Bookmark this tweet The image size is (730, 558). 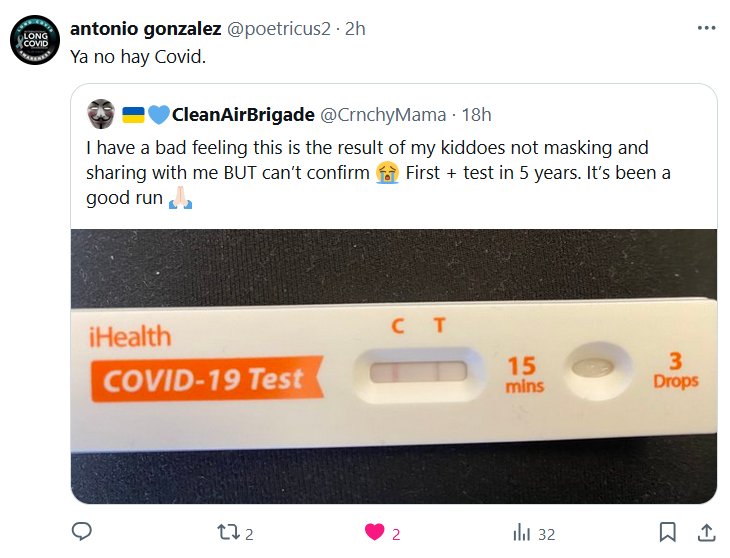point(668,532)
